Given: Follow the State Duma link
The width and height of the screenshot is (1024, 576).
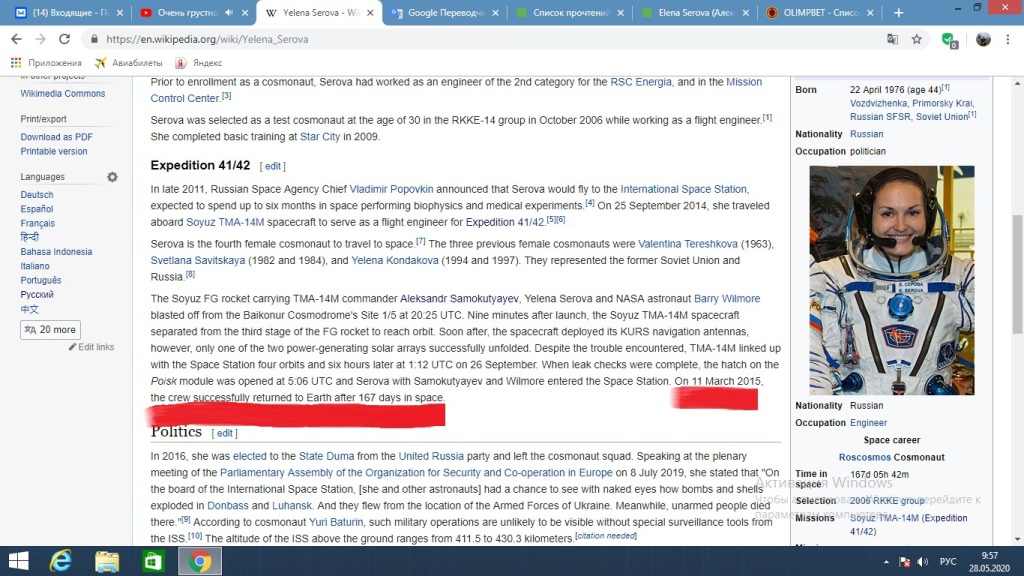Looking at the screenshot, I should click(x=327, y=456).
